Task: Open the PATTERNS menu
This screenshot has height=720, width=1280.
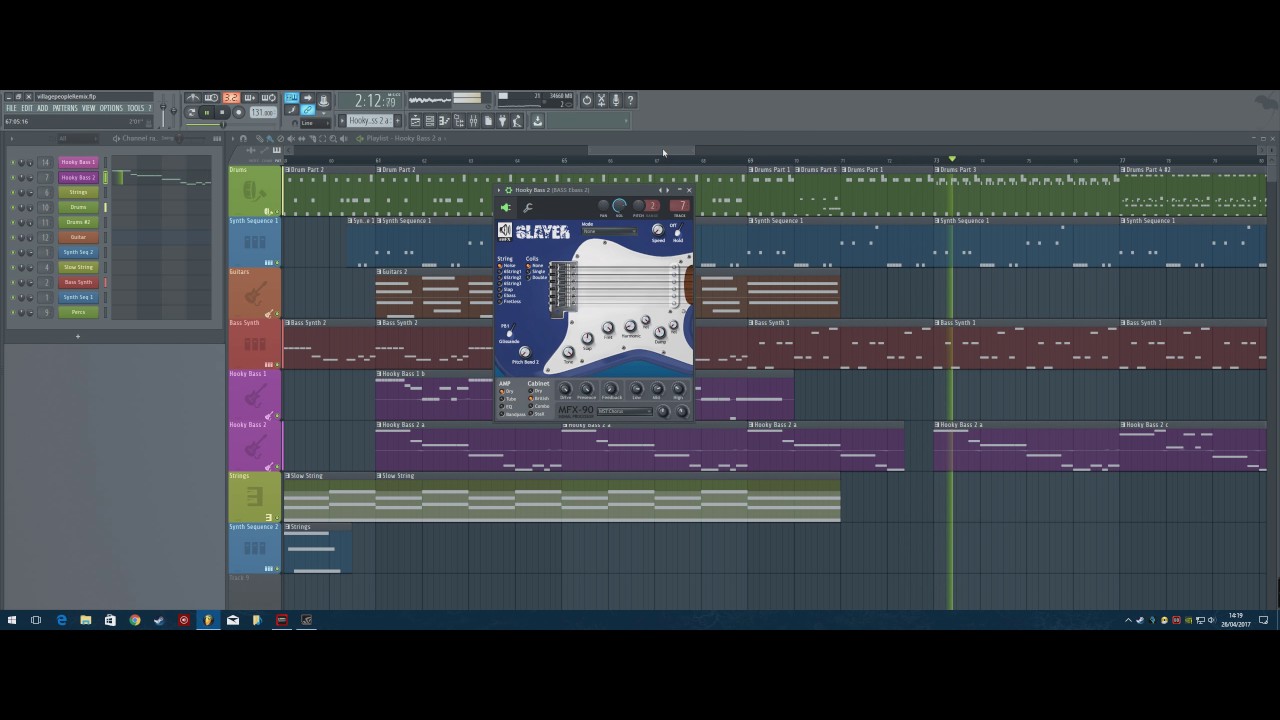Action: pyautogui.click(x=65, y=108)
